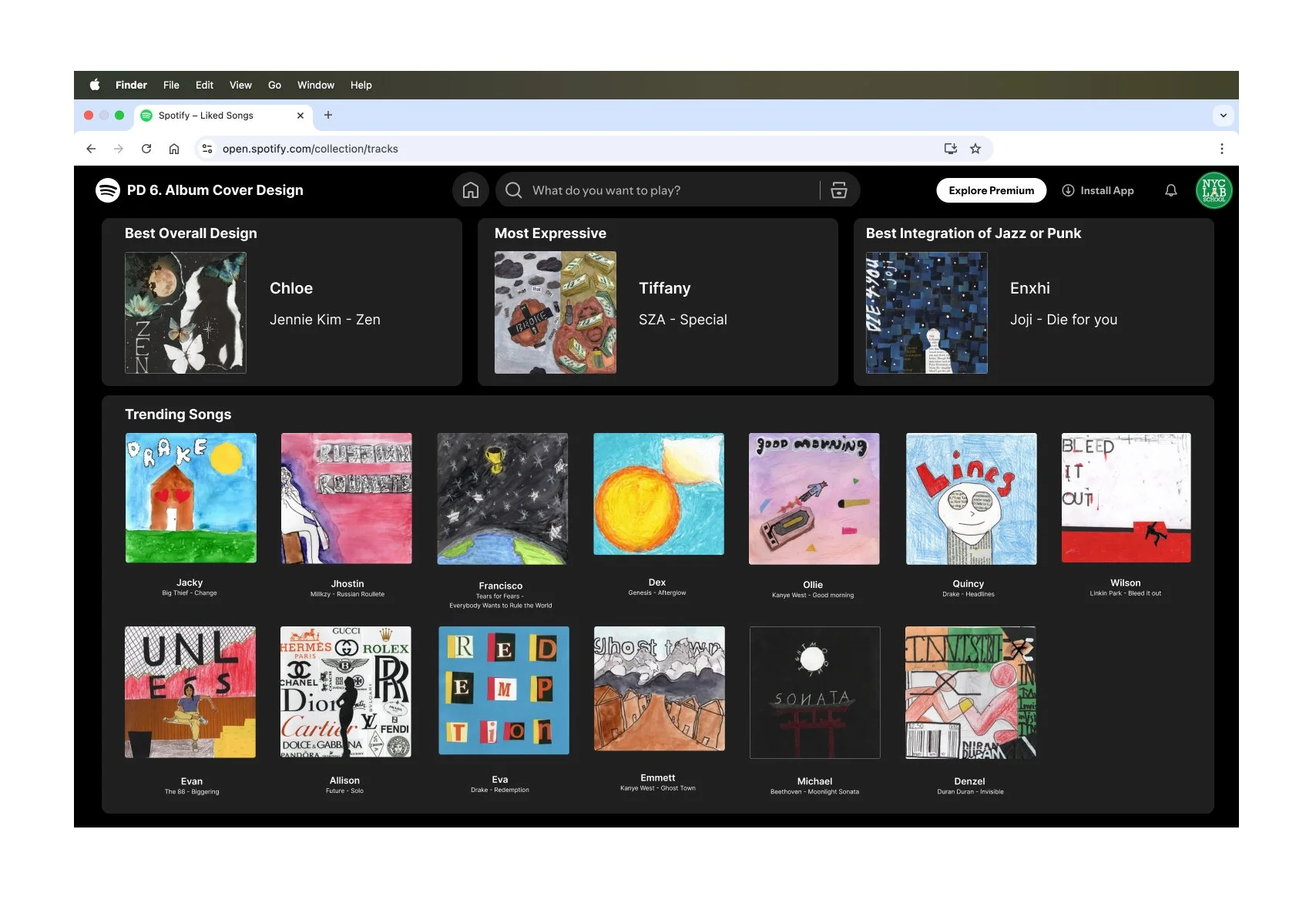Image resolution: width=1316 pixels, height=903 pixels.
Task: Open the Go menu
Action: [x=274, y=85]
